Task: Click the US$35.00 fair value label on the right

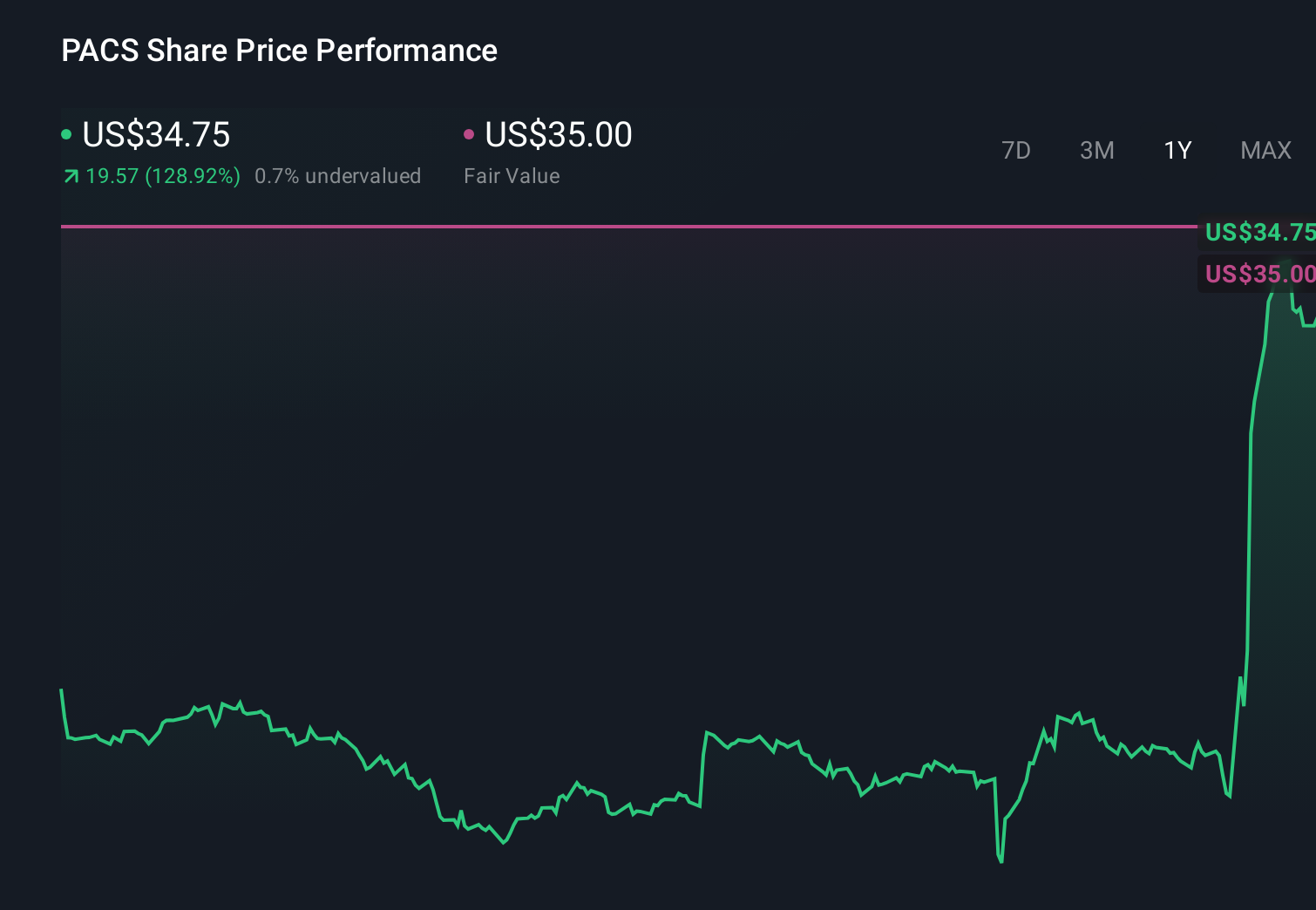Action: (x=1258, y=274)
